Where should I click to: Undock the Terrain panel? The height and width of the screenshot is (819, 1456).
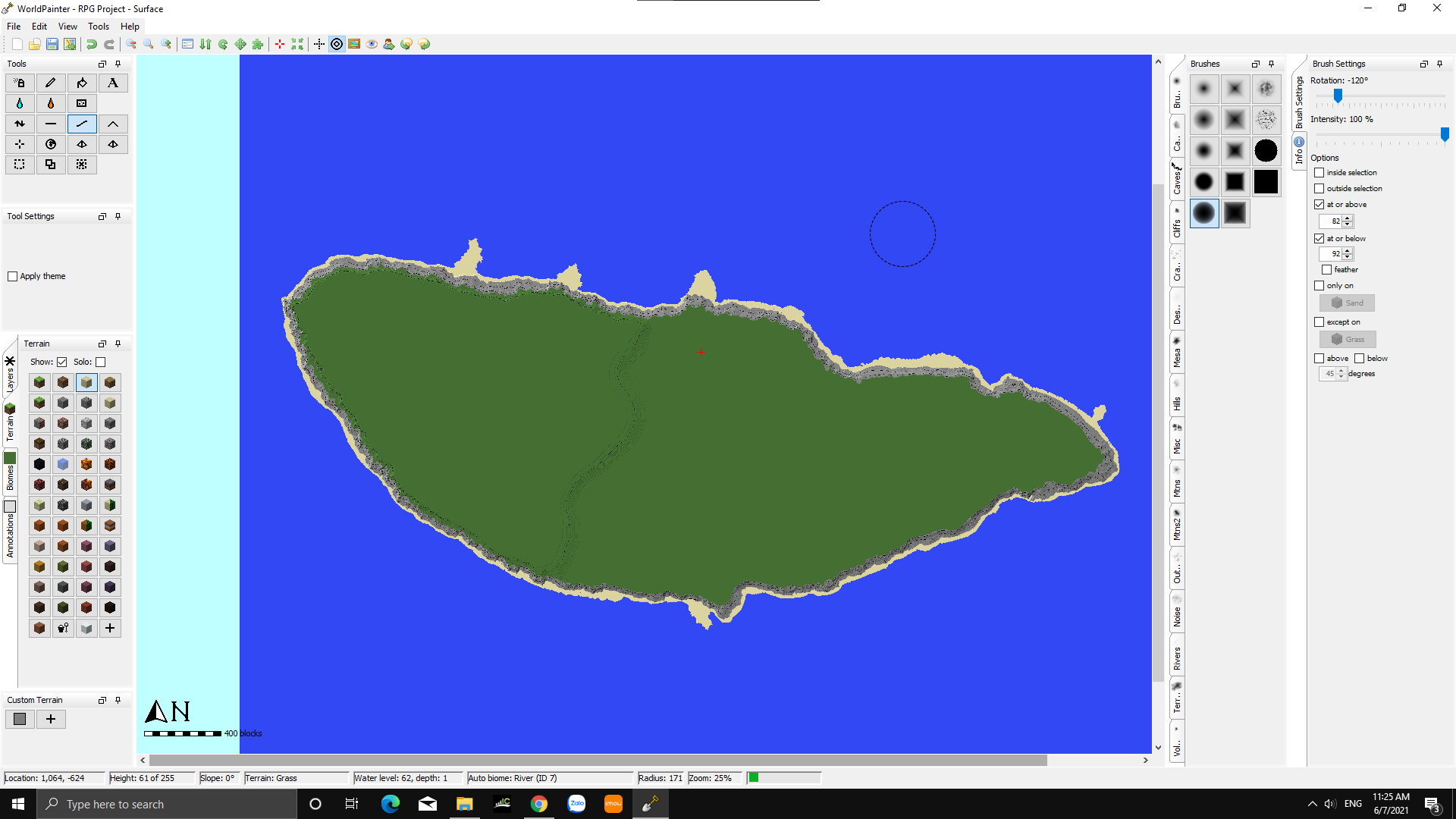[102, 344]
